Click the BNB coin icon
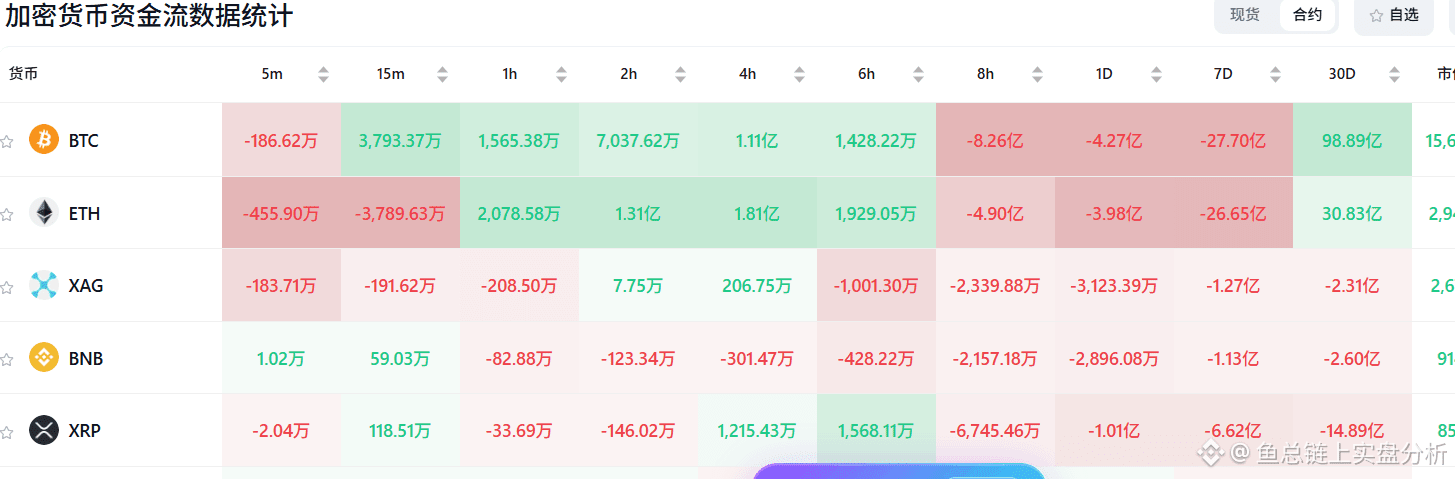Screen dimensions: 1455x479 click(x=44, y=358)
